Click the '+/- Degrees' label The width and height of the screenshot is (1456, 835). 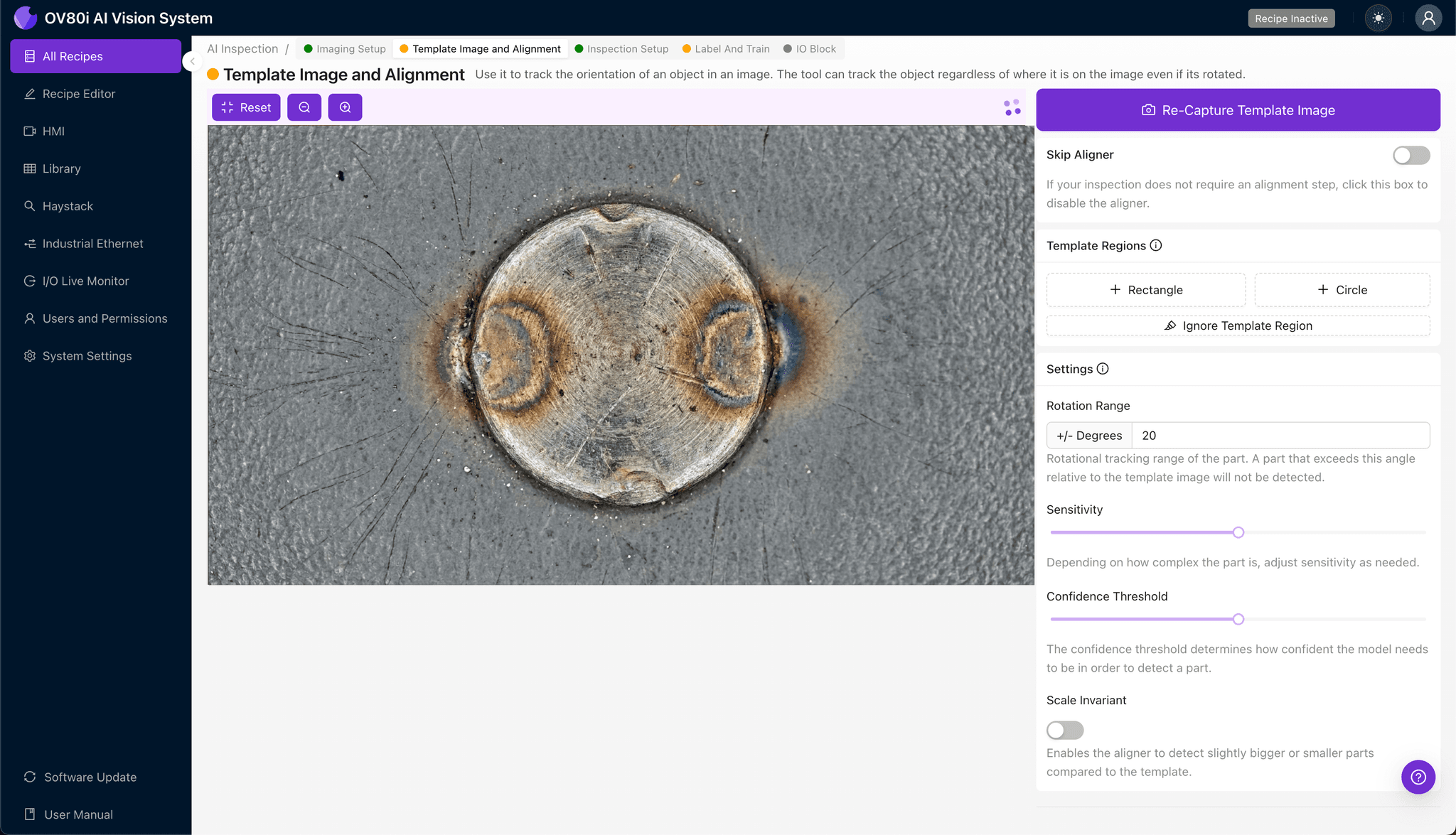(x=1089, y=436)
